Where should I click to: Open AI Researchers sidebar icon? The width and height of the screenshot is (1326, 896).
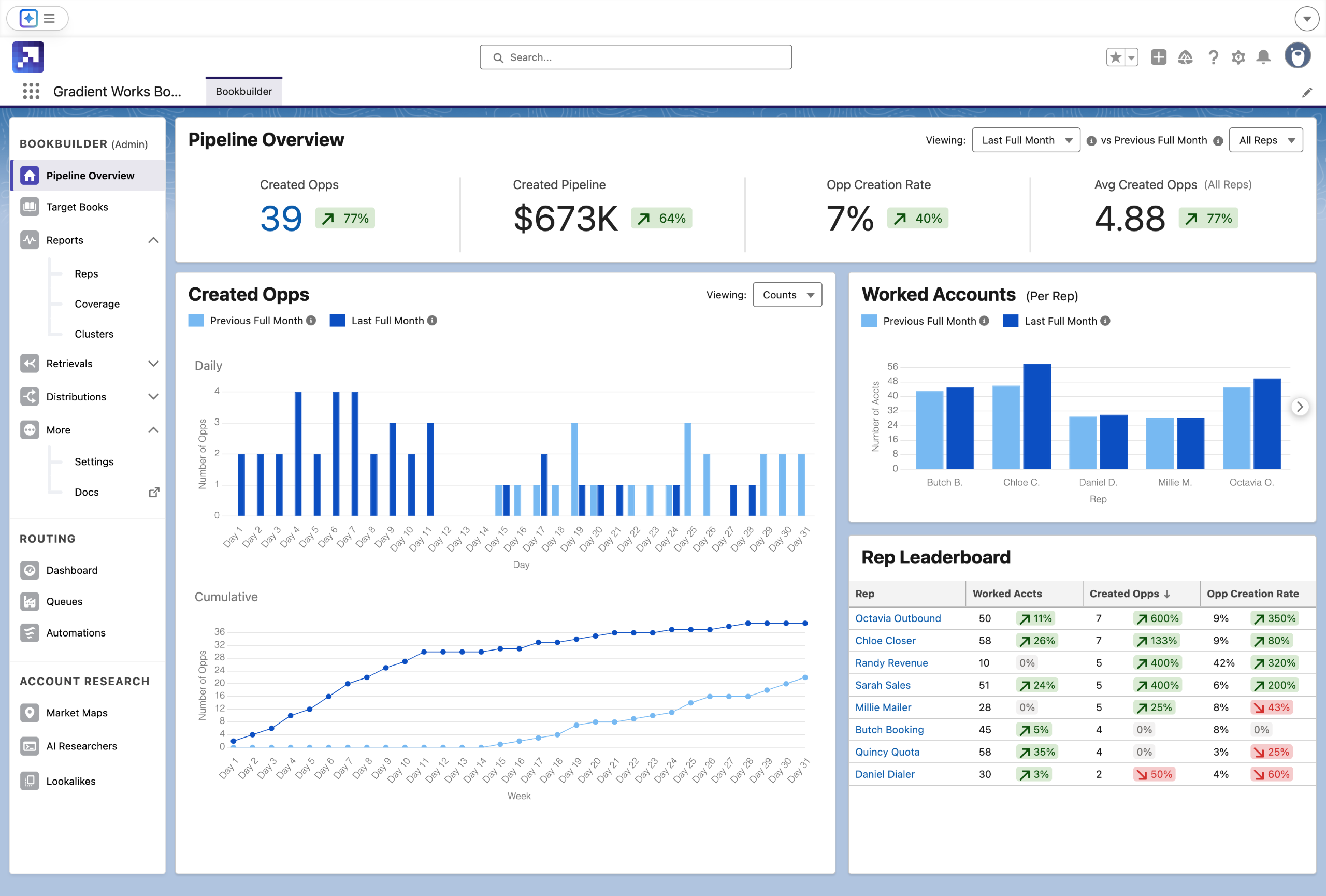pos(29,746)
